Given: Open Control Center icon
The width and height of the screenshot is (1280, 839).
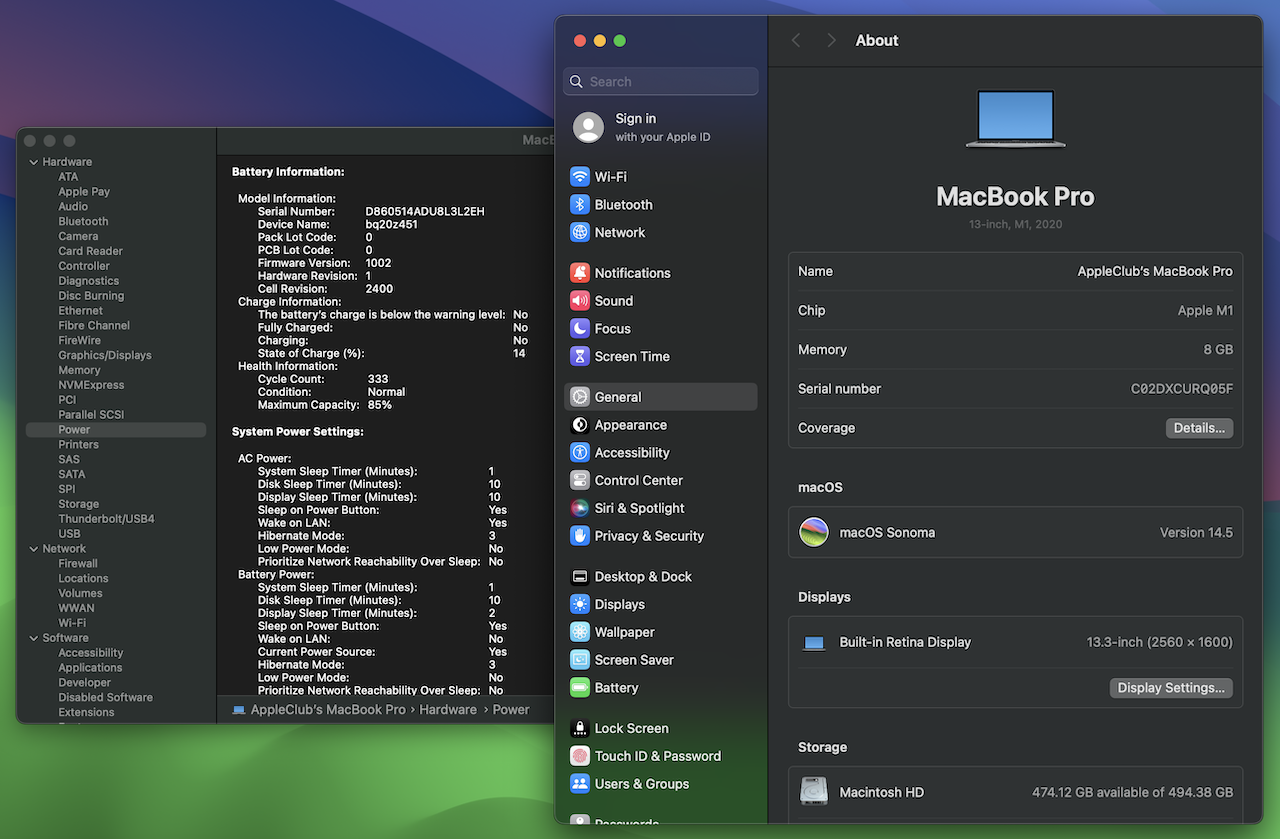Looking at the screenshot, I should (x=580, y=481).
